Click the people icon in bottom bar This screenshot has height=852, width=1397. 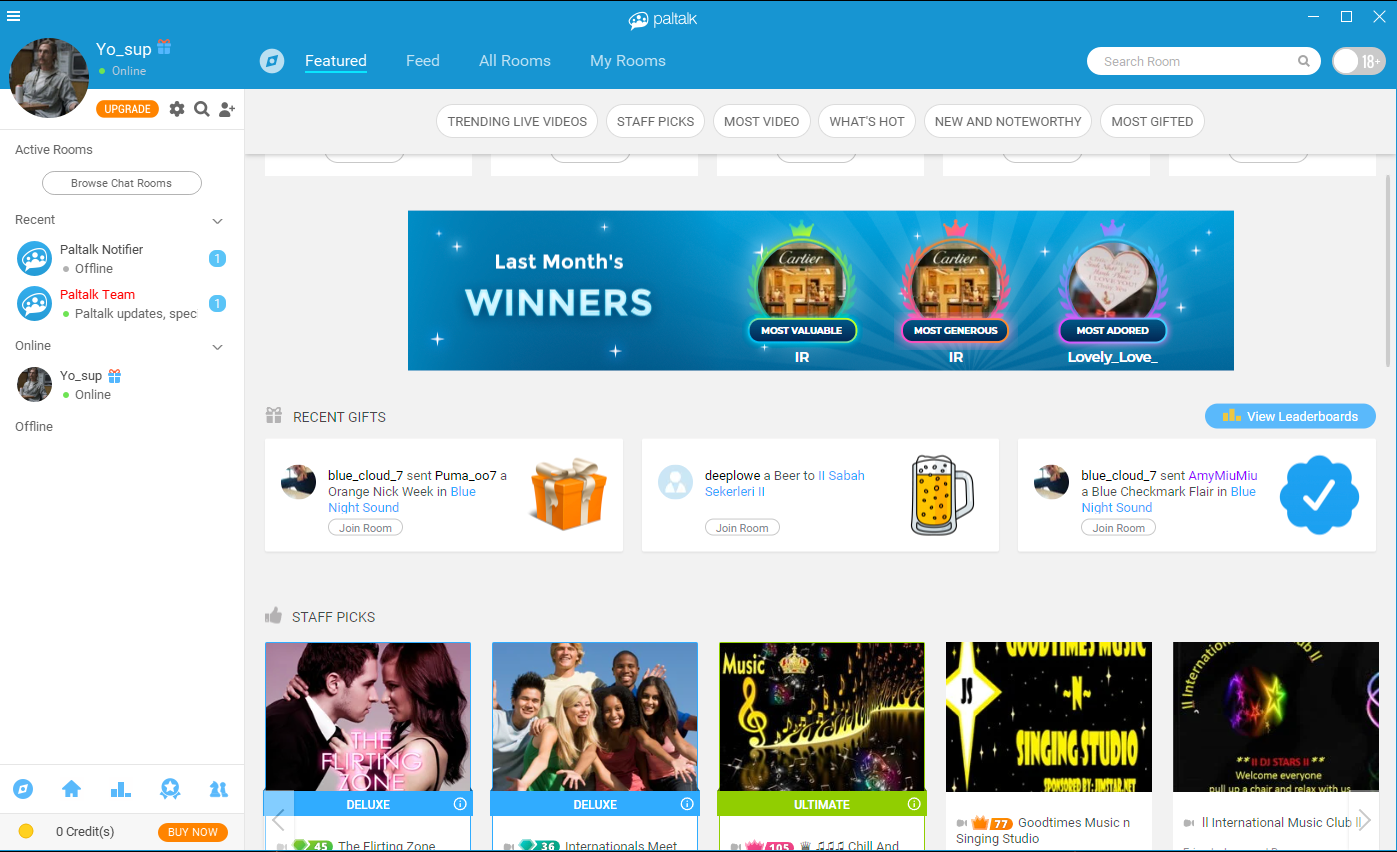(x=219, y=789)
